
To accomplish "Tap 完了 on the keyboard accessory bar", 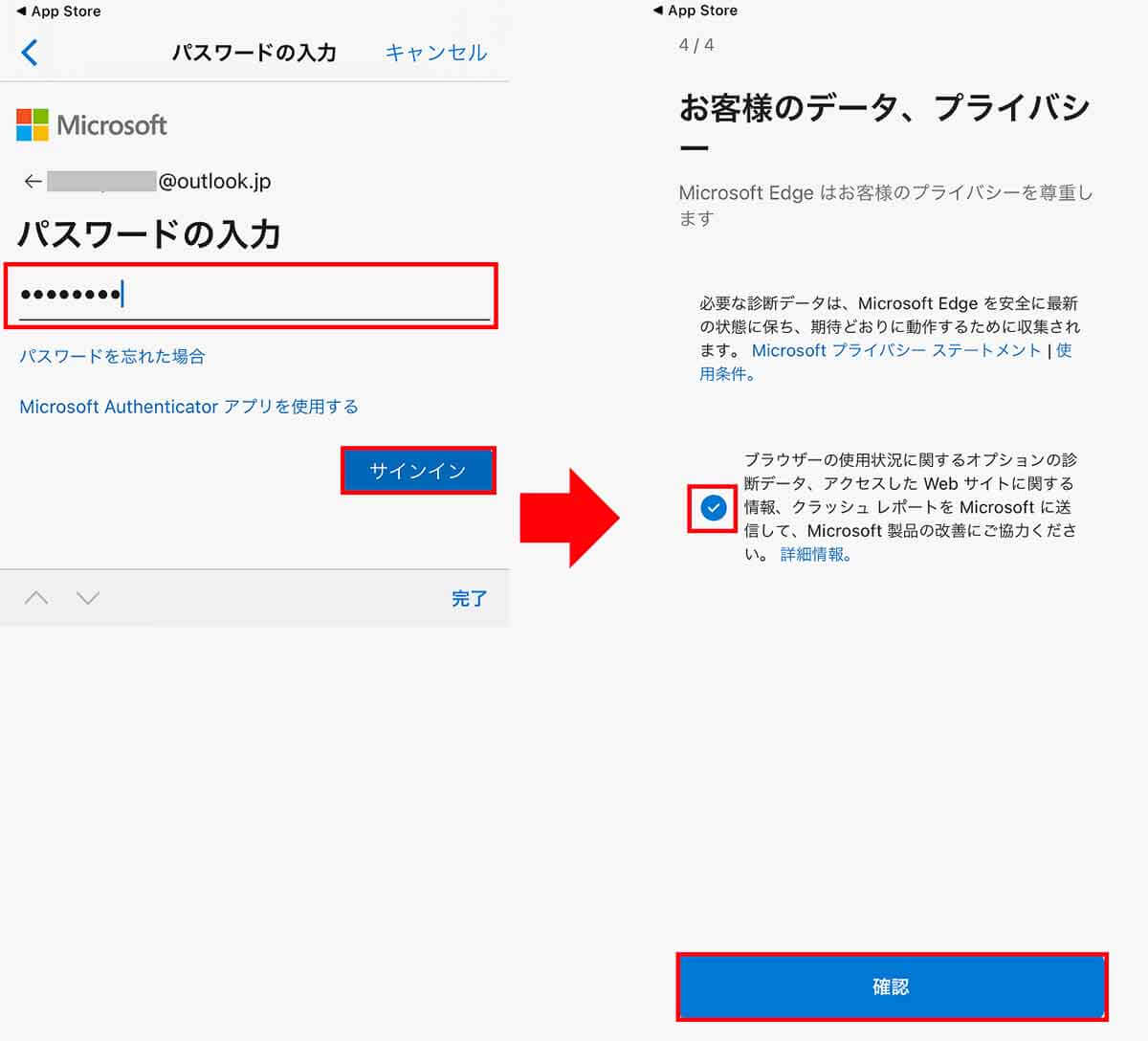I will pyautogui.click(x=470, y=597).
